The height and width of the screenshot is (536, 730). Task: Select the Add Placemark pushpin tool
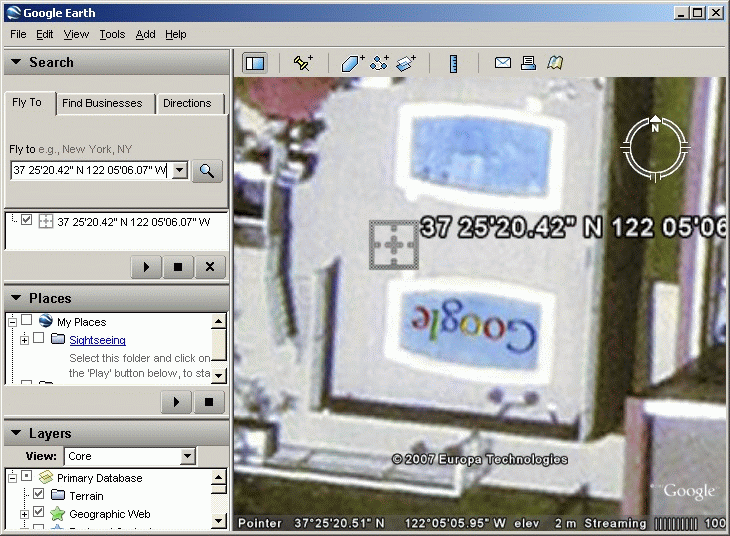click(303, 63)
